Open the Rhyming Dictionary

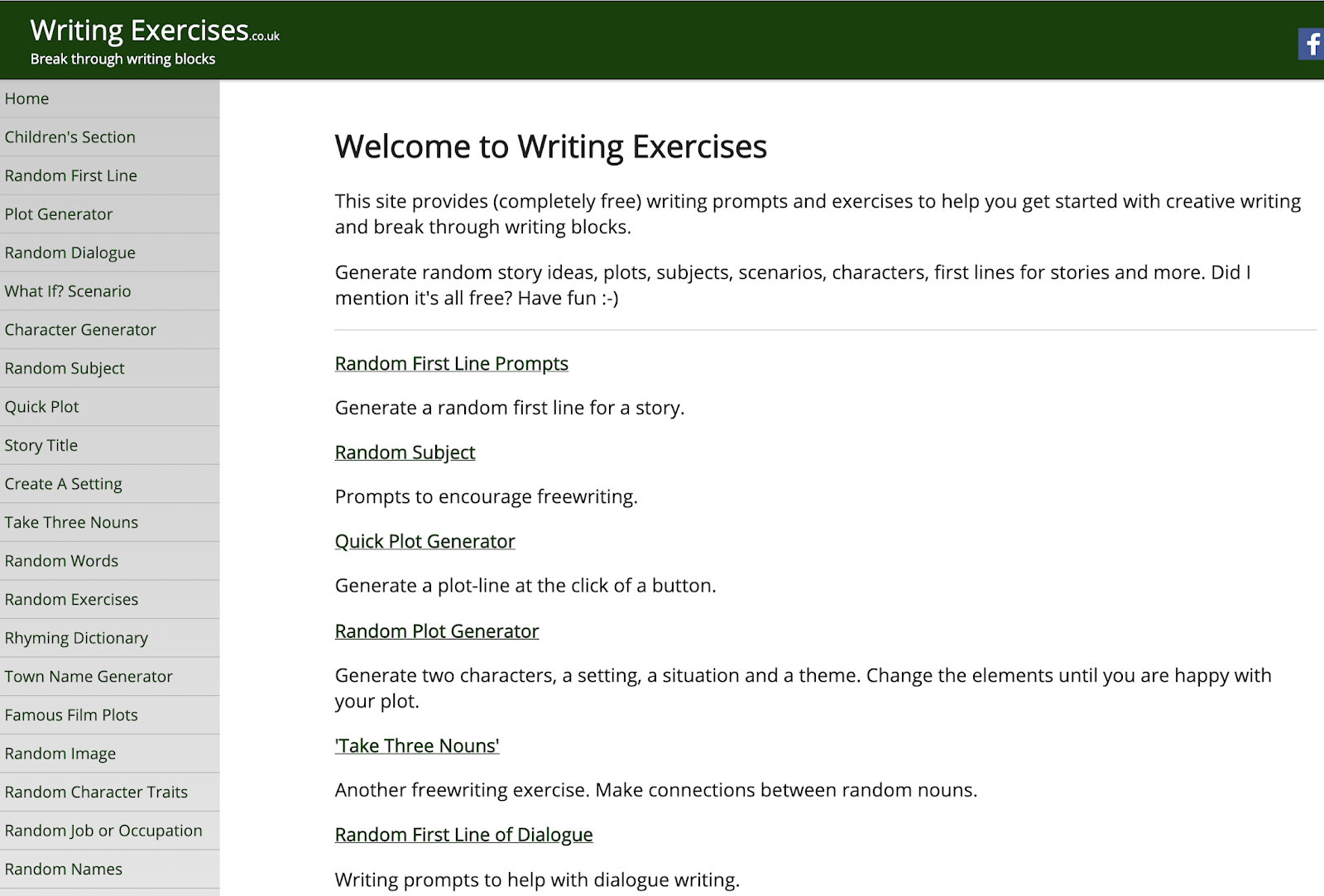(x=76, y=638)
